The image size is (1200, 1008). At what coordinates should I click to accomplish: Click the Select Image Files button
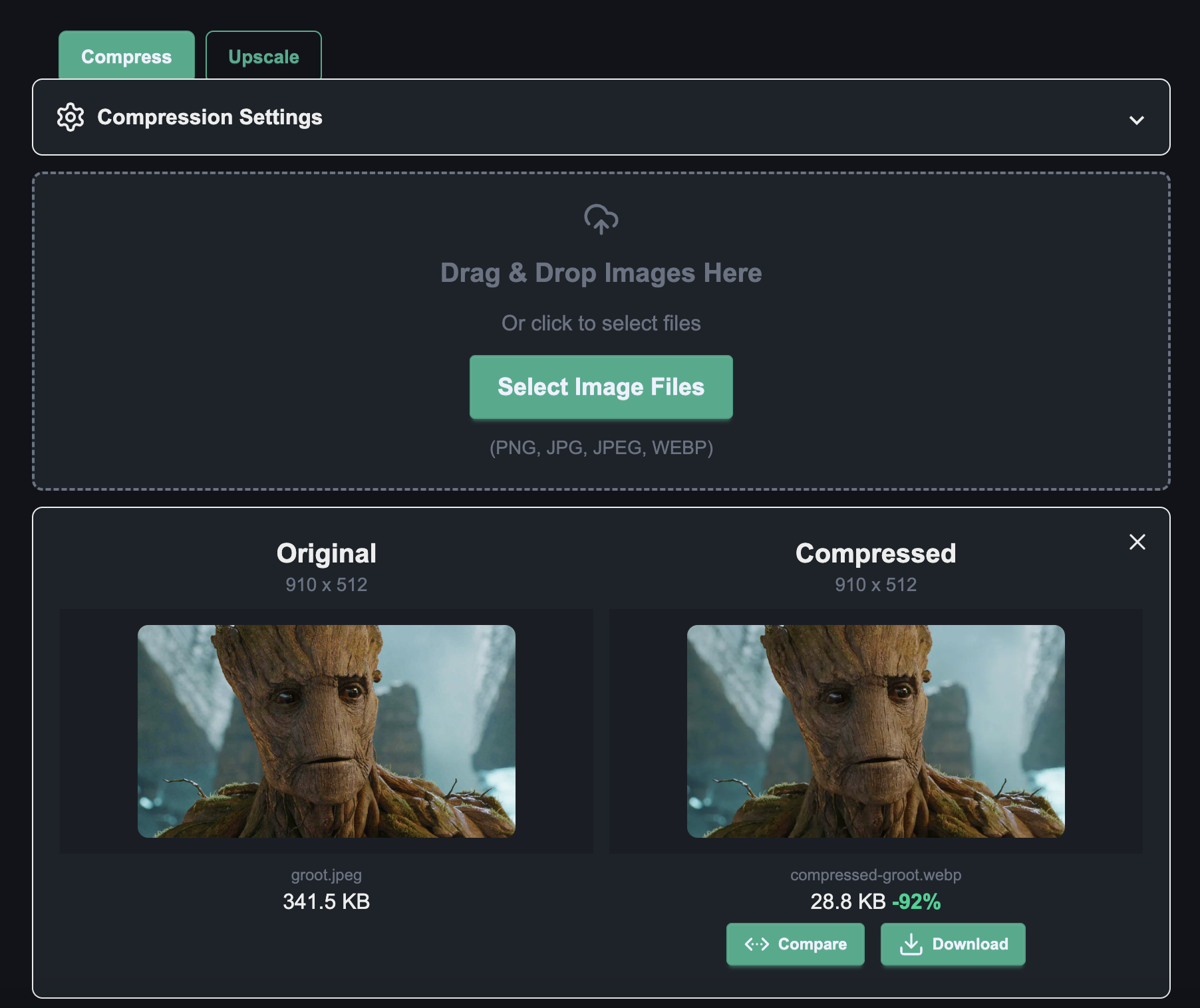pos(601,387)
